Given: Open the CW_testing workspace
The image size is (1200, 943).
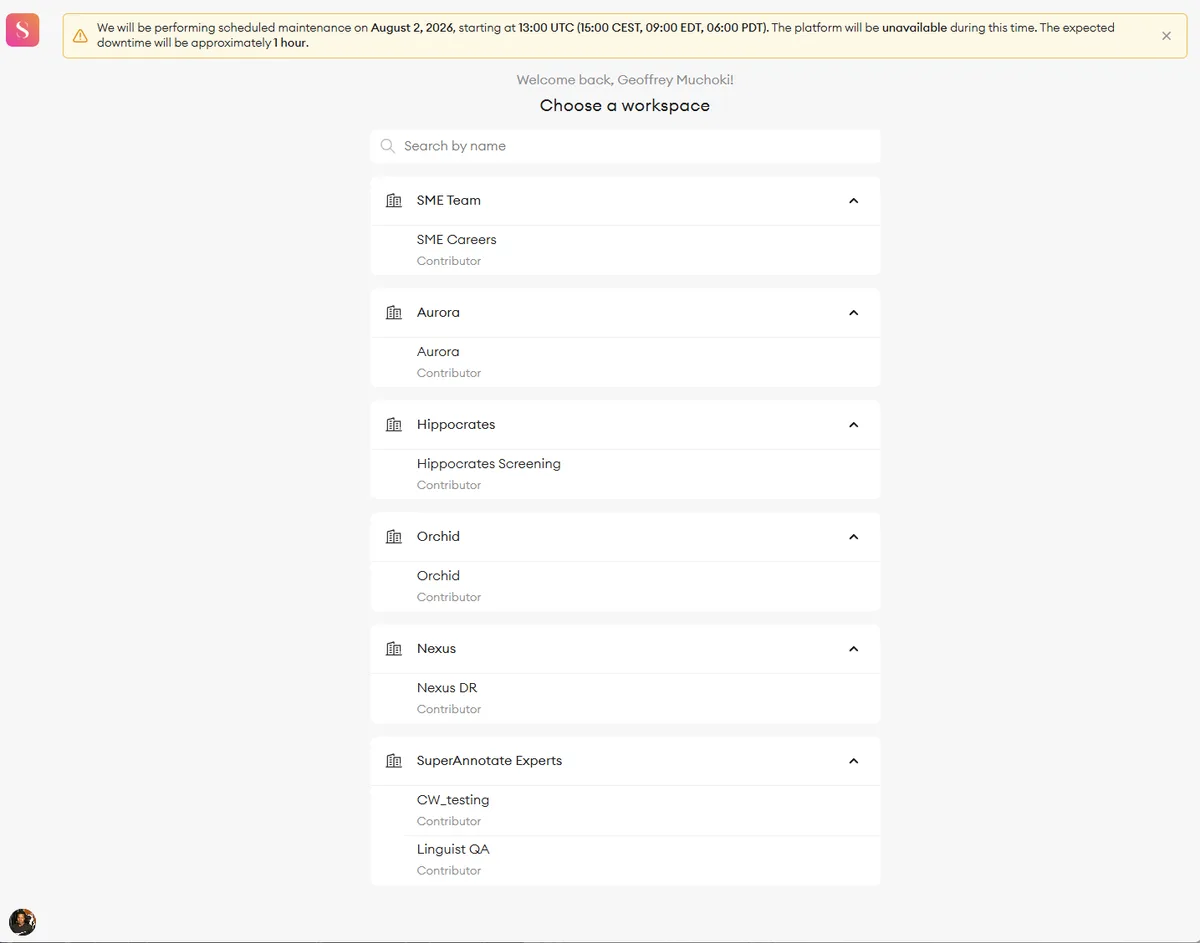Looking at the screenshot, I should pyautogui.click(x=625, y=810).
